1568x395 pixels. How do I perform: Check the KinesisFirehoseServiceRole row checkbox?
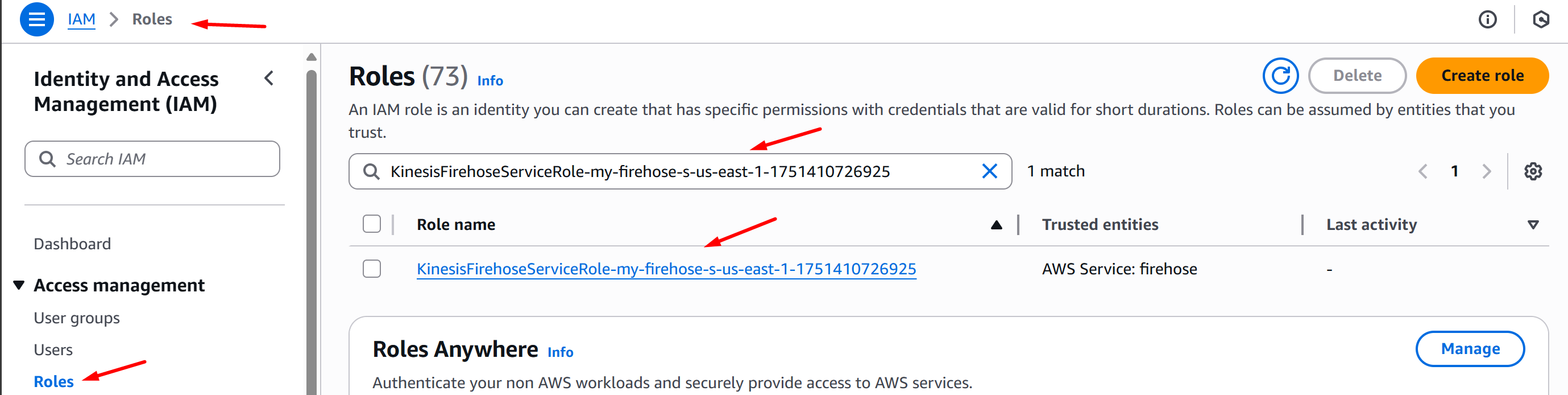(x=371, y=269)
